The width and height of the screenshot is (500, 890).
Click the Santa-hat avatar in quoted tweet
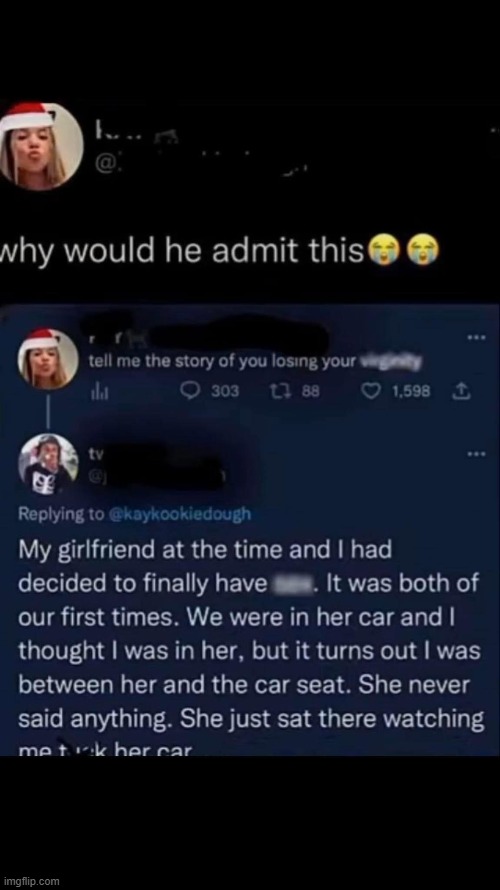click(x=48, y=358)
